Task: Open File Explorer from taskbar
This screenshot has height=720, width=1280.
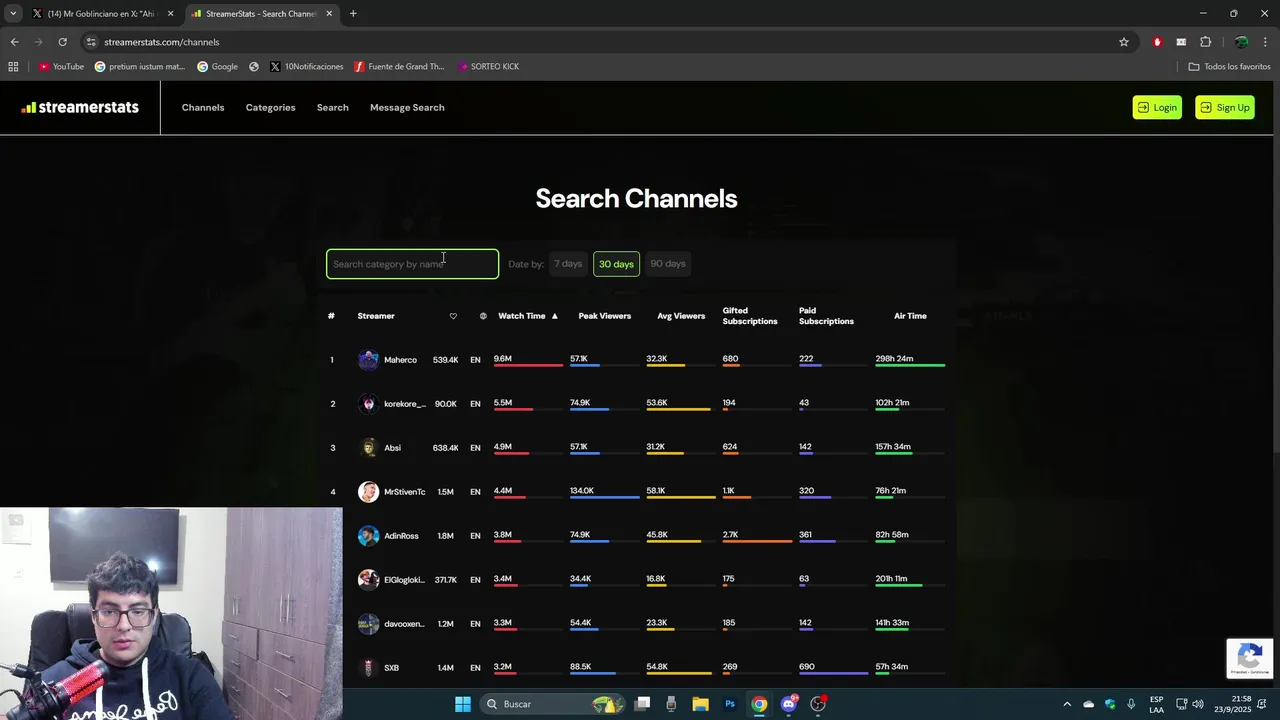Action: tap(700, 704)
